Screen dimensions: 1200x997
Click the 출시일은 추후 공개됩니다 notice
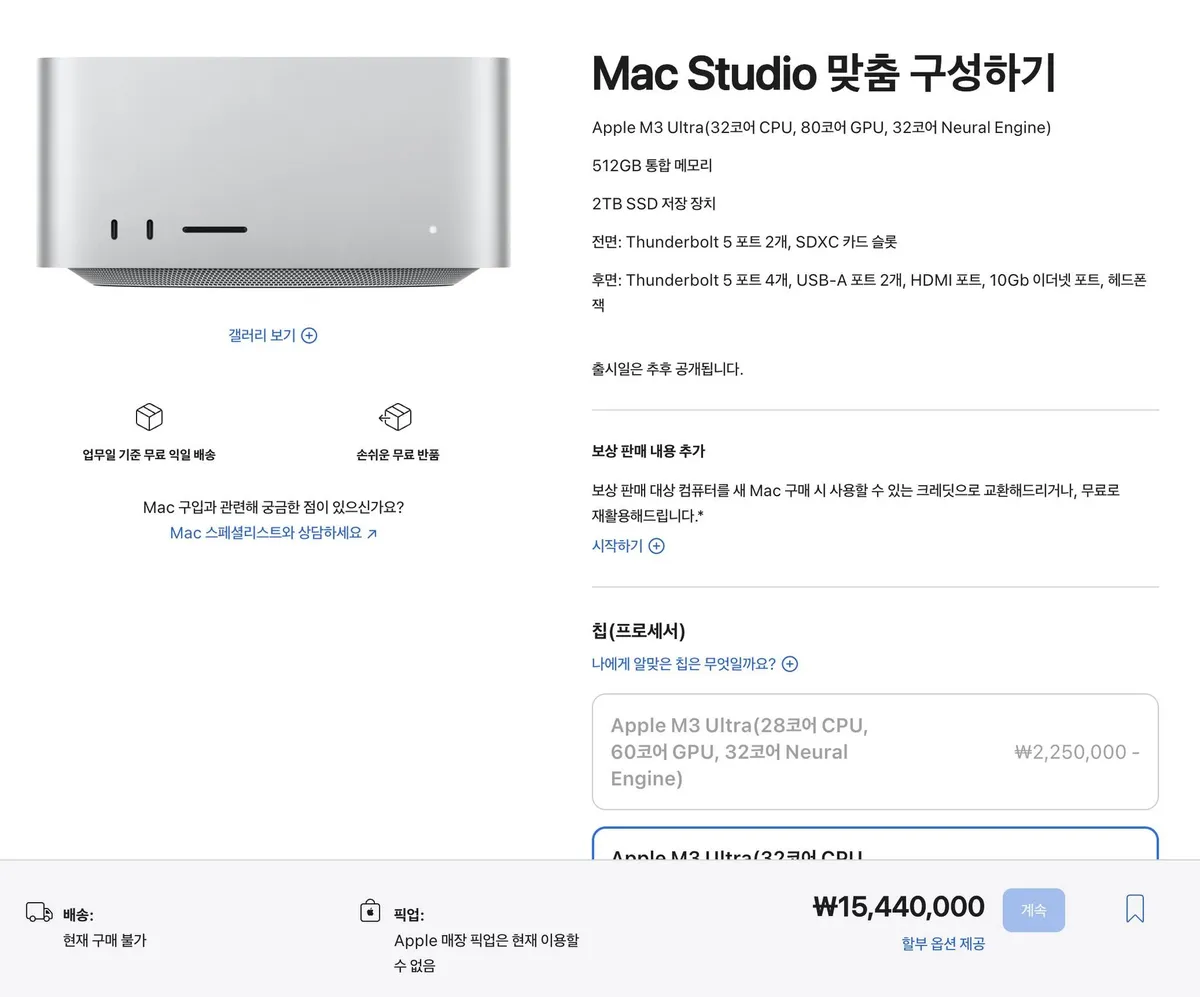(668, 368)
